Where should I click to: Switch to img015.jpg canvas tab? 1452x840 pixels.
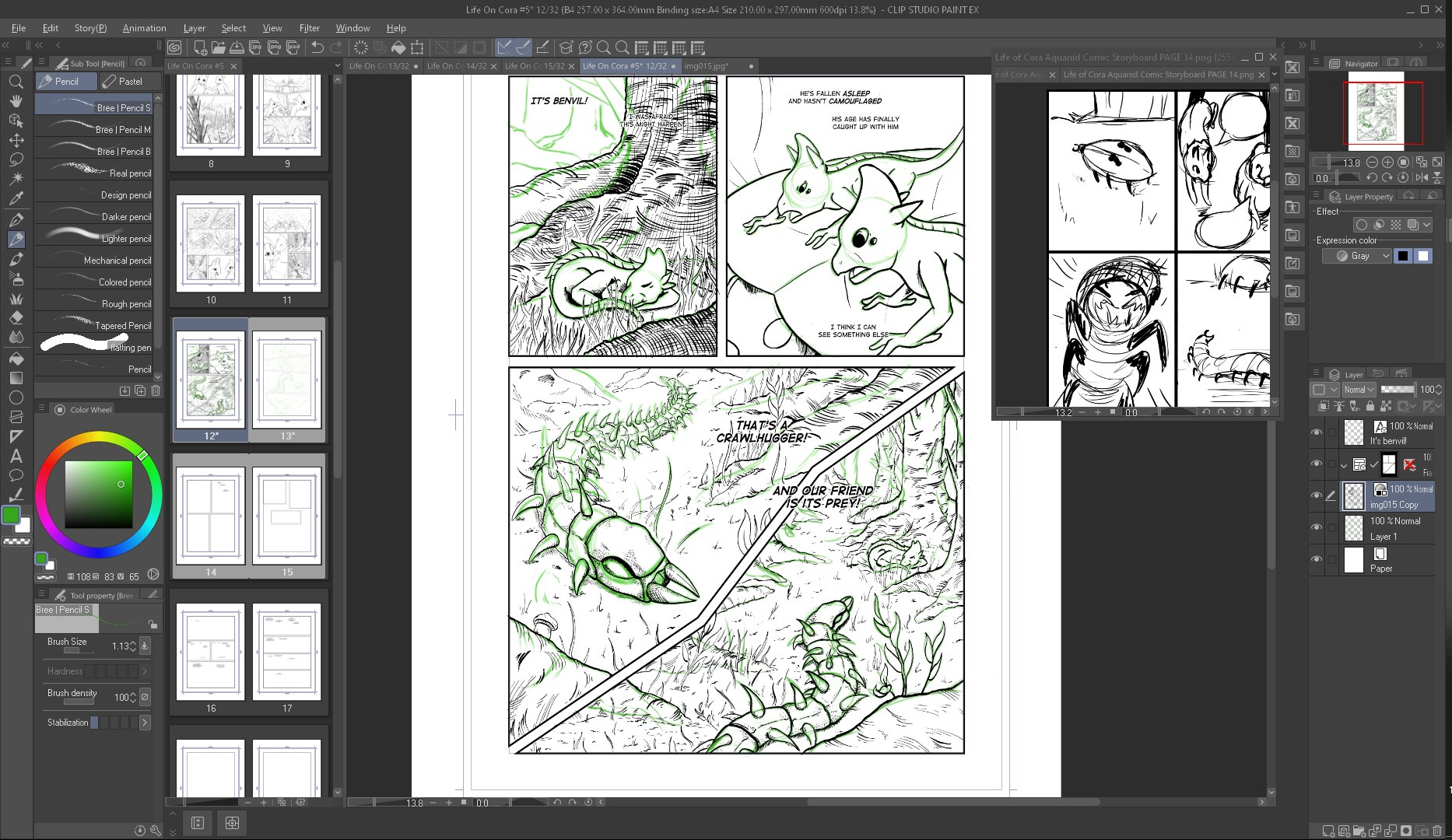coord(719,66)
